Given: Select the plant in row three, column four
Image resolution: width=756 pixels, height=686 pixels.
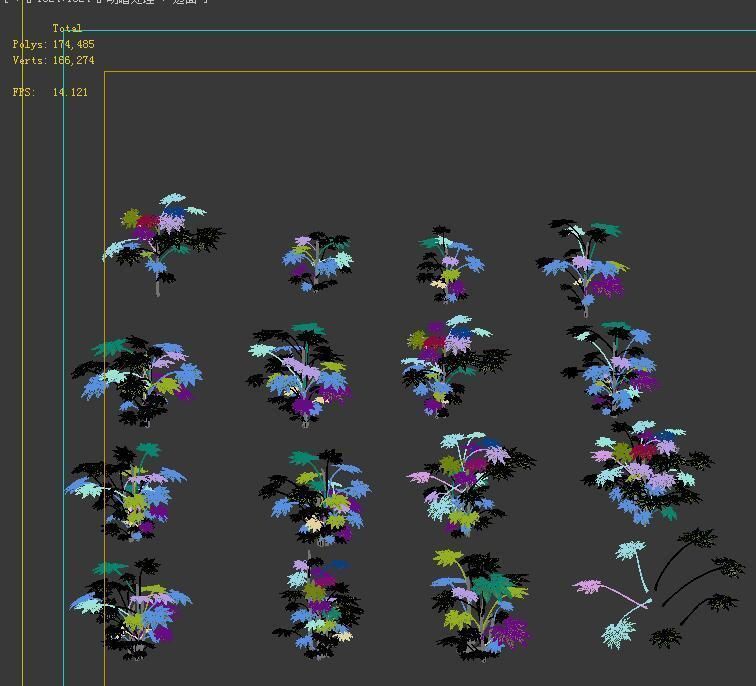Looking at the screenshot, I should pos(647,472).
